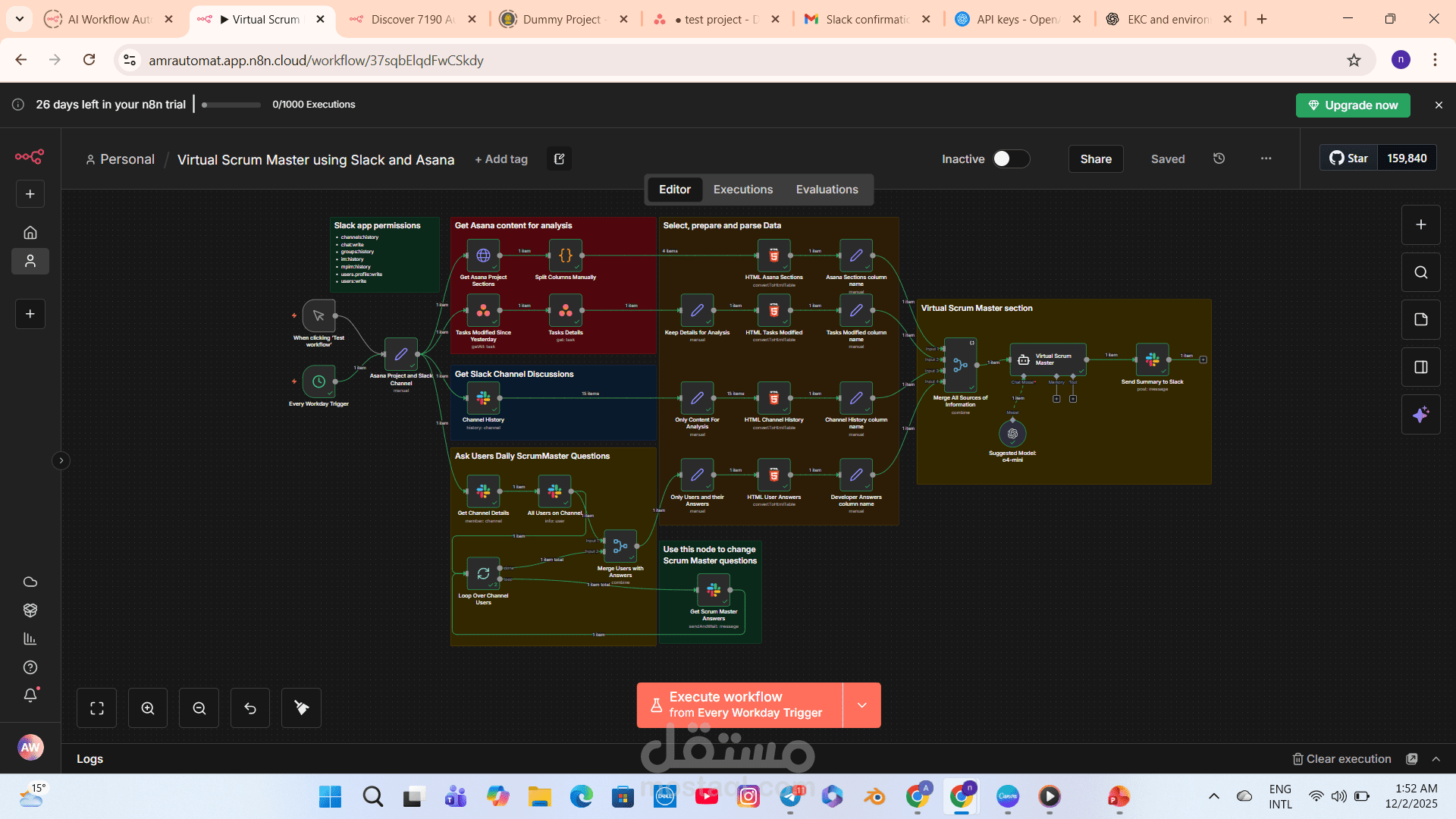
Task: Open the n8n logo home icon
Action: 30,157
